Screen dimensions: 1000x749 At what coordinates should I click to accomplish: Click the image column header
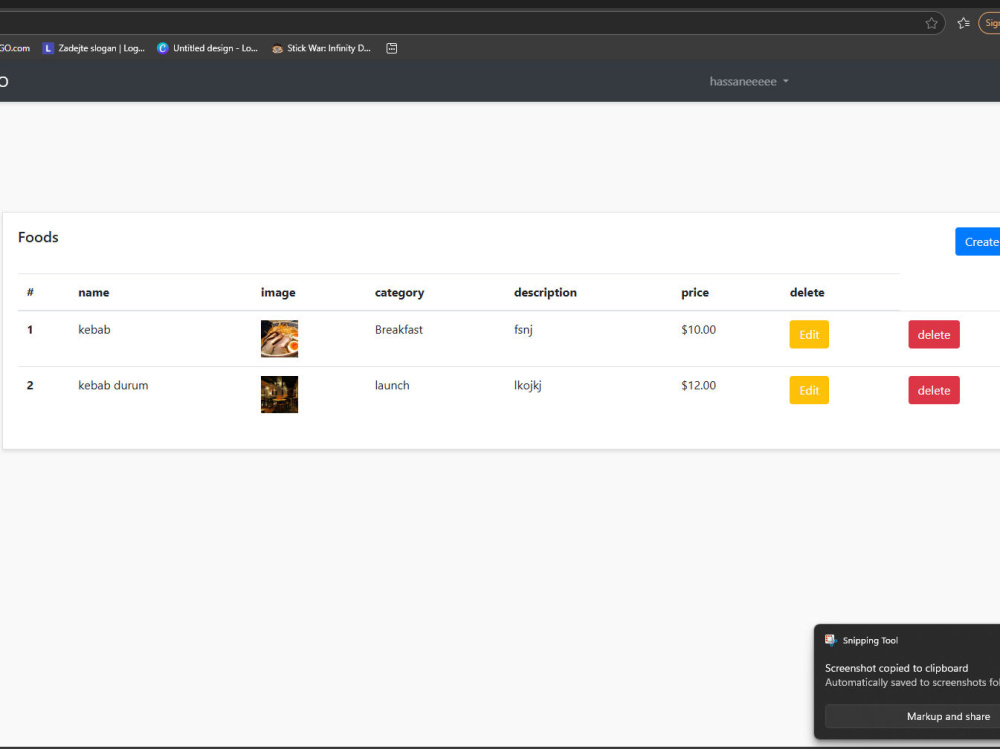coord(278,292)
